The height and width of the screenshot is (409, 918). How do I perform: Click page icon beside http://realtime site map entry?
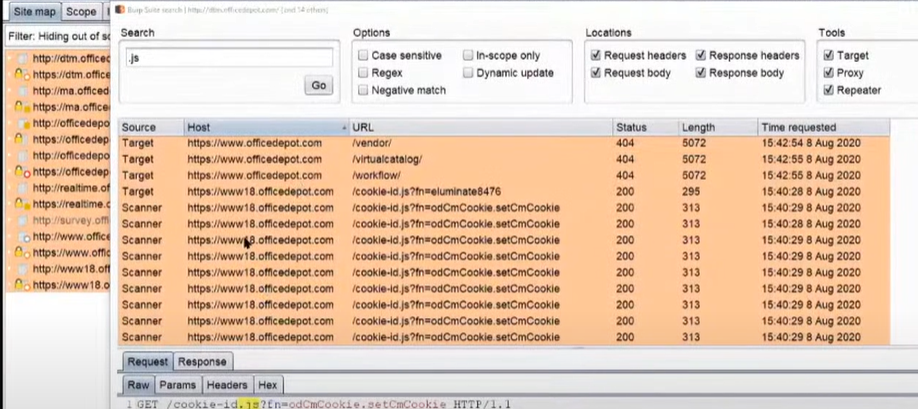coord(23,188)
